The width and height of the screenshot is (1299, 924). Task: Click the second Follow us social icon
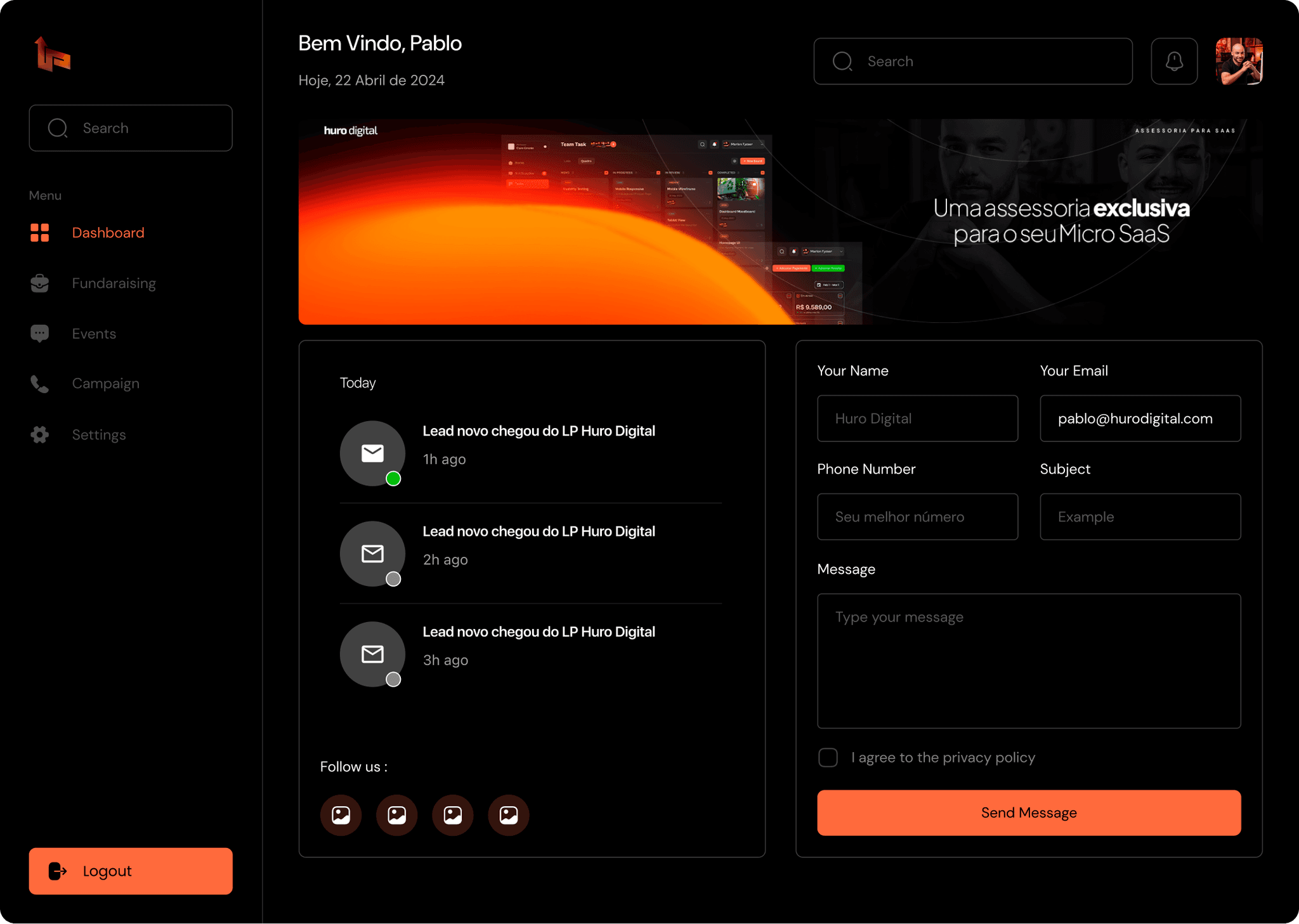[x=397, y=815]
